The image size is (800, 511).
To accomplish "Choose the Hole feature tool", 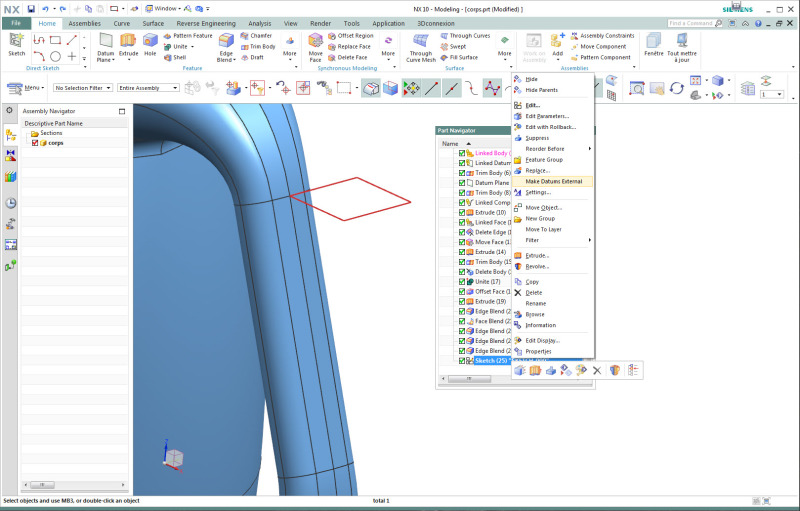I will click(149, 45).
